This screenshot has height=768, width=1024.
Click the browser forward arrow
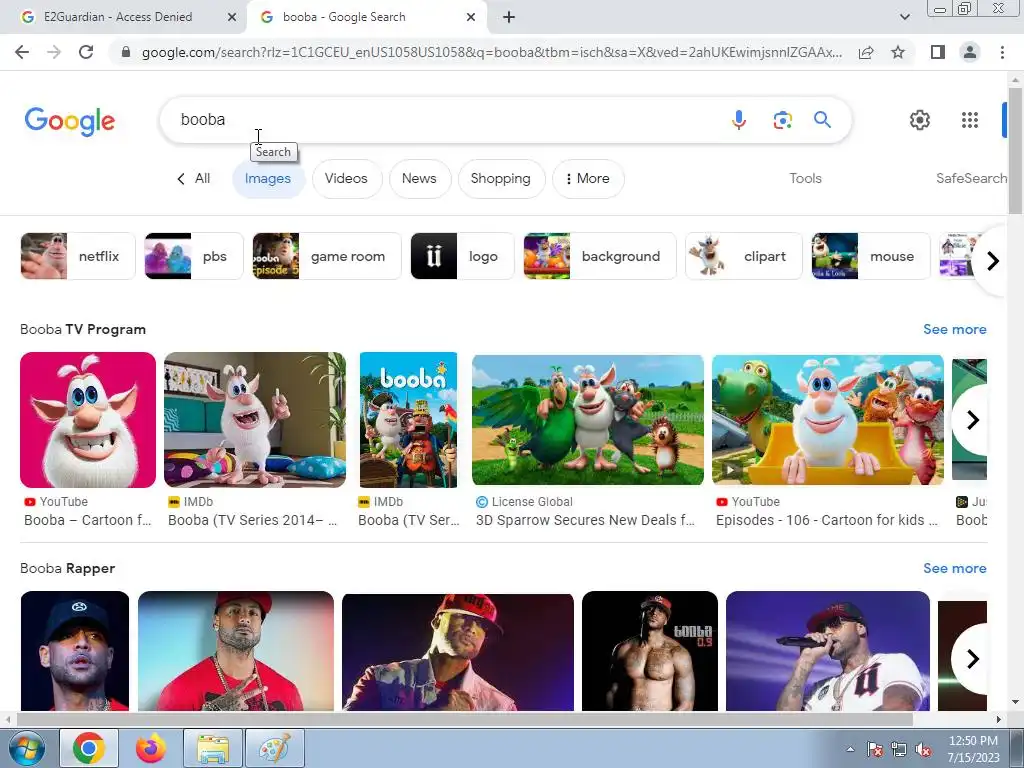pos(54,52)
